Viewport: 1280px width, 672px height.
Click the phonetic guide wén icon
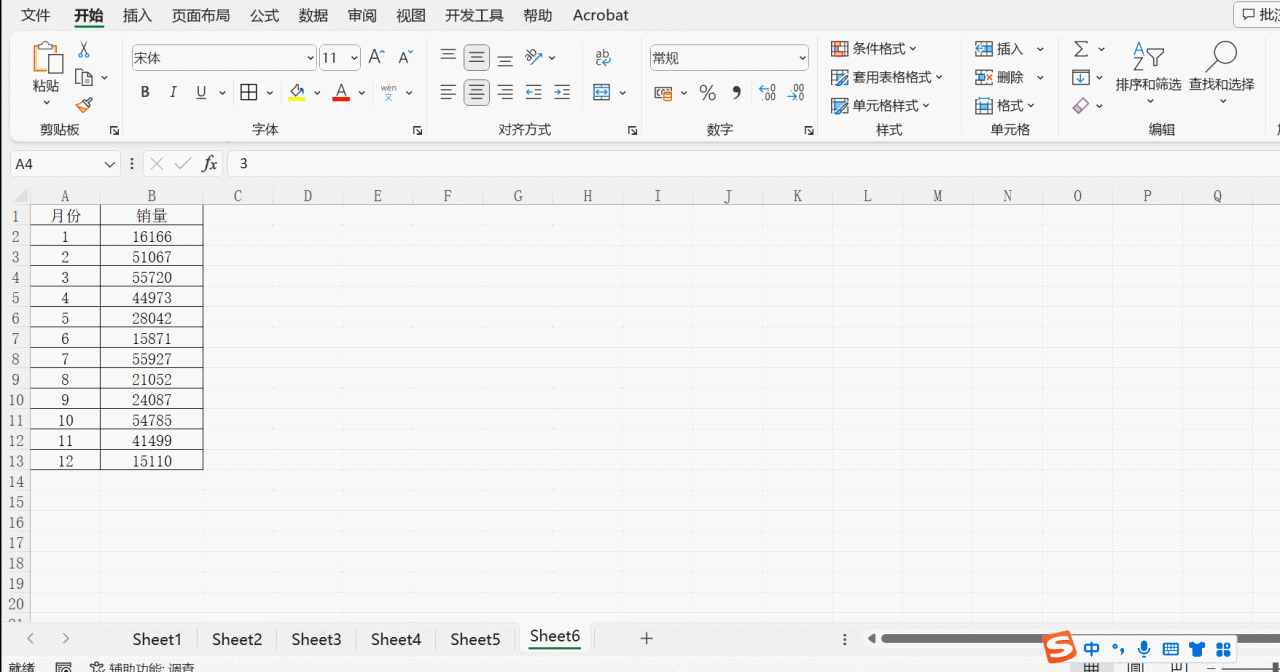click(389, 92)
